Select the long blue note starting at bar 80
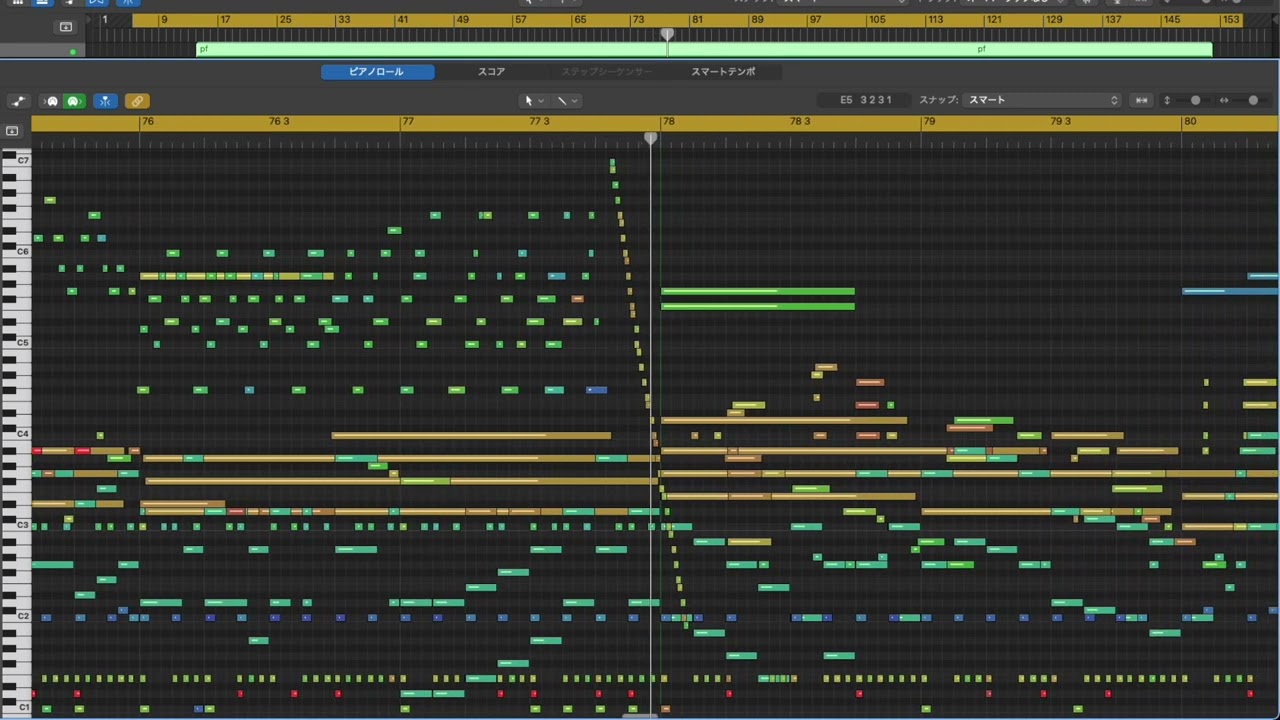Screen dimensions: 1280x720 (x=1230, y=291)
